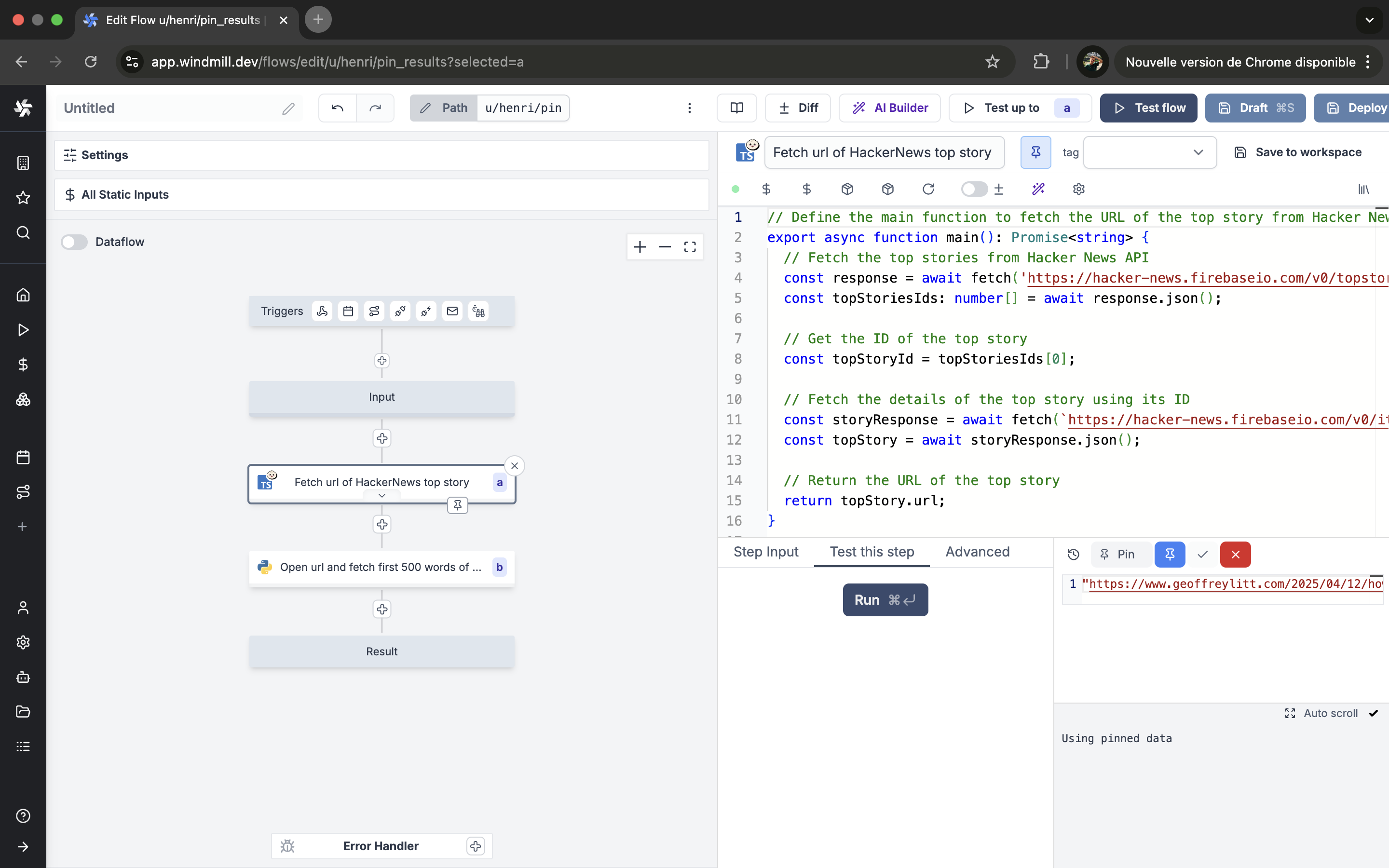The image size is (1389, 868).
Task: Open result history clock icon
Action: pyautogui.click(x=1073, y=555)
